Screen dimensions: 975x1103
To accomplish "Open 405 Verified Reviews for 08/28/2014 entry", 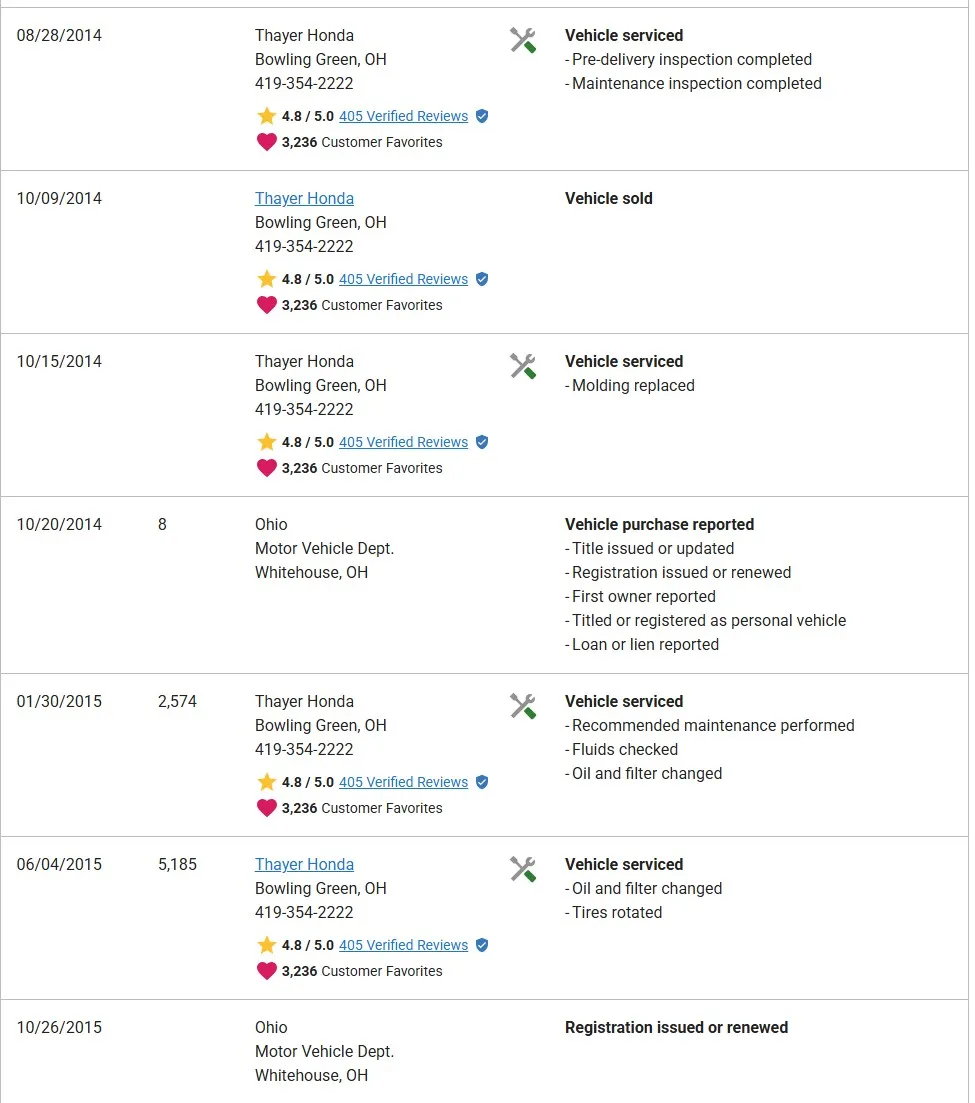I will [403, 116].
